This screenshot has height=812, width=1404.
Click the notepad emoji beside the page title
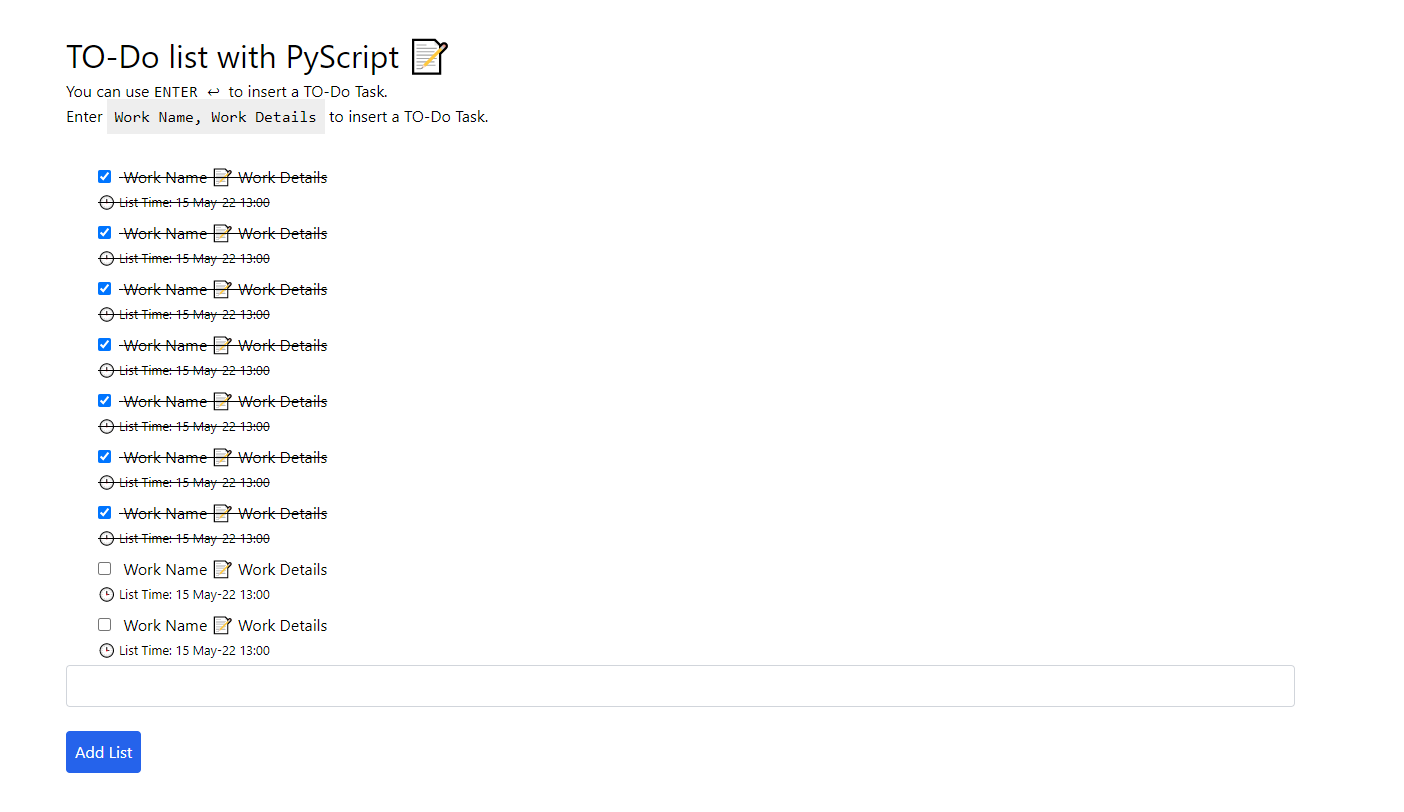click(x=430, y=57)
